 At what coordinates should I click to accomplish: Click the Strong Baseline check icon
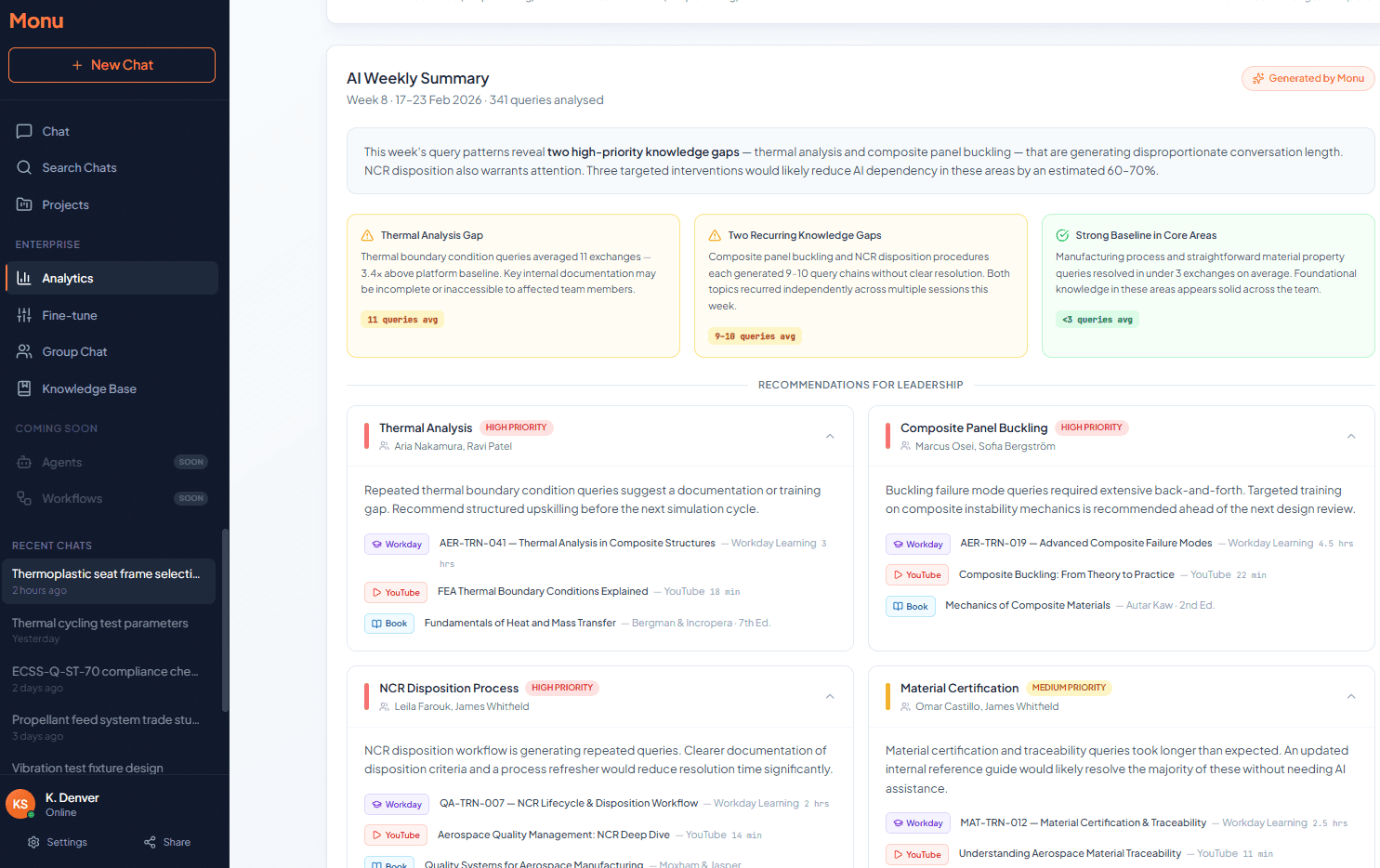point(1062,235)
